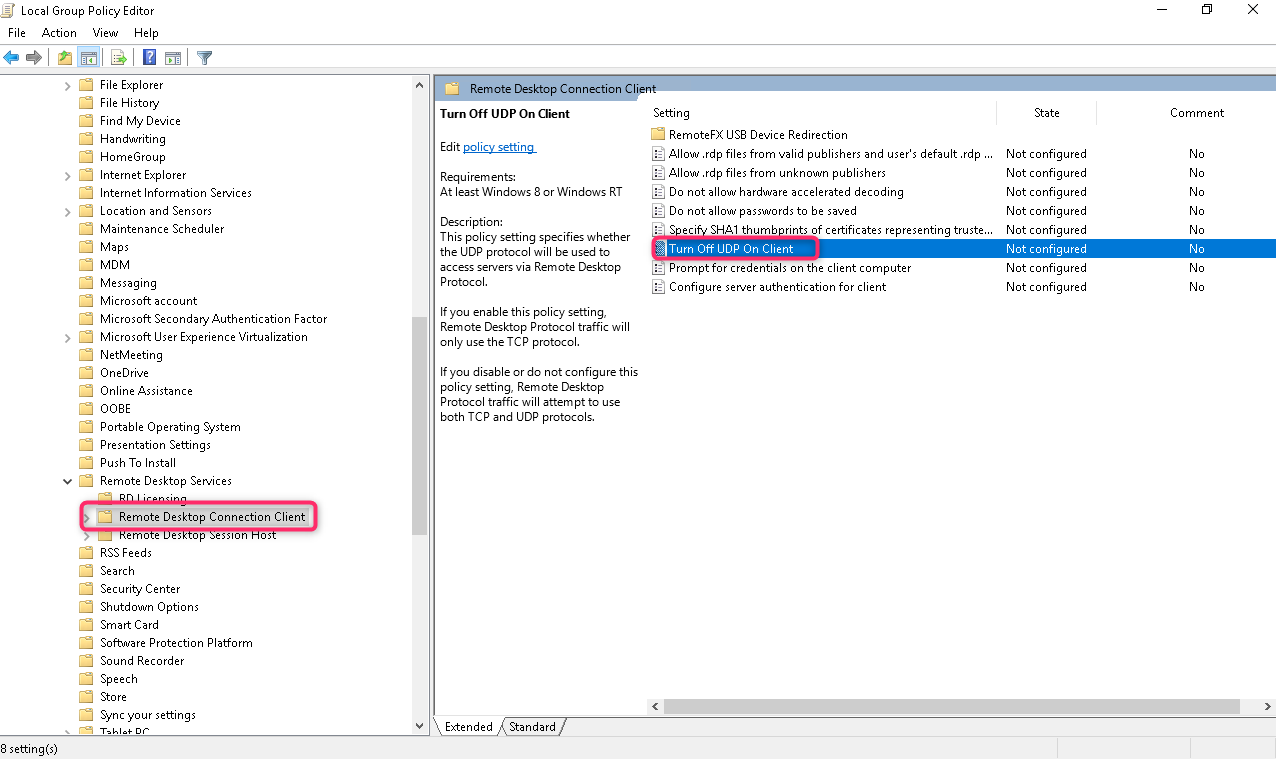Click the Show/Hide Action Pane icon
1276x759 pixels.
coord(173,57)
